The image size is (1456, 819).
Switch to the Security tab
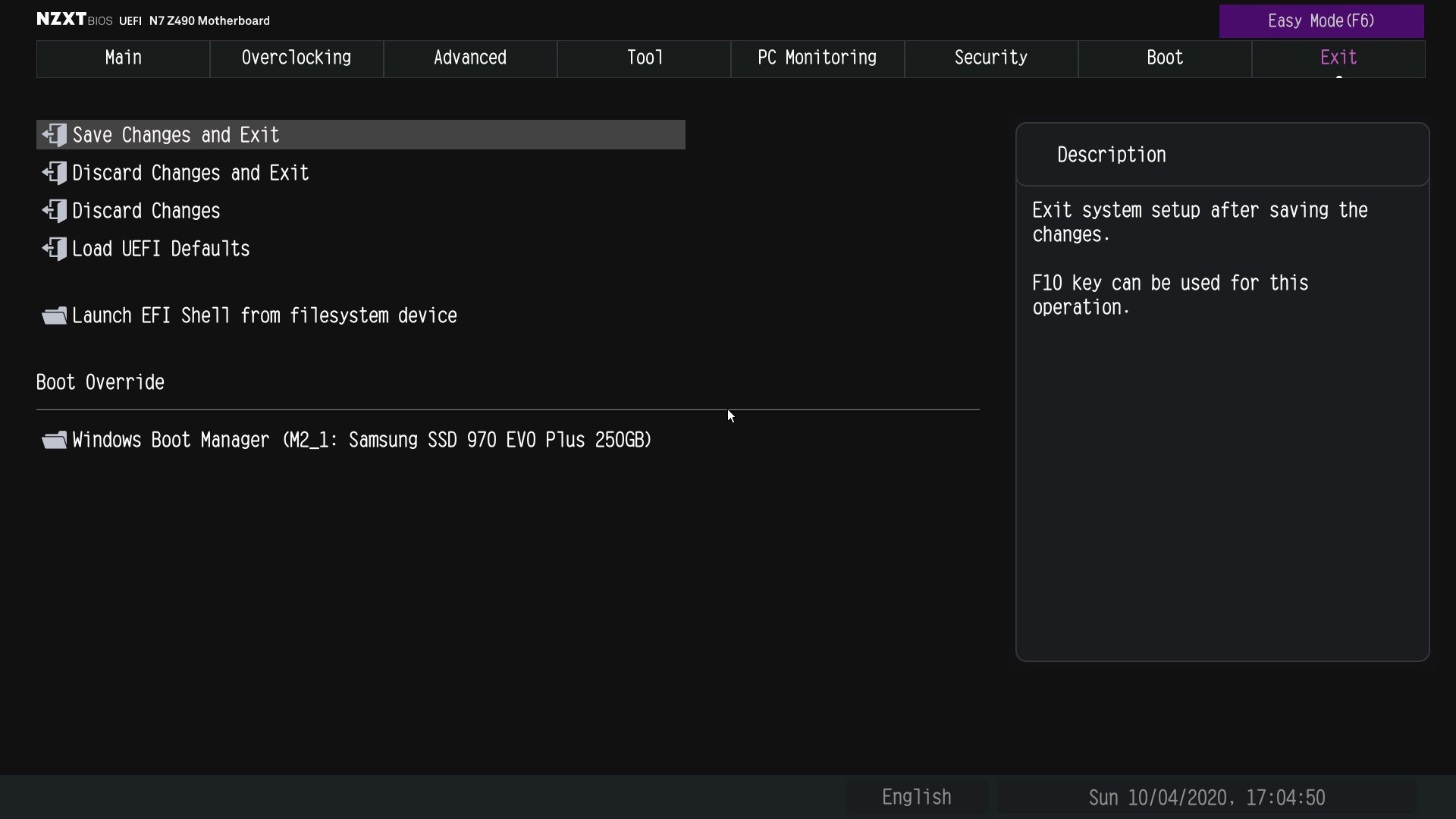pos(991,58)
